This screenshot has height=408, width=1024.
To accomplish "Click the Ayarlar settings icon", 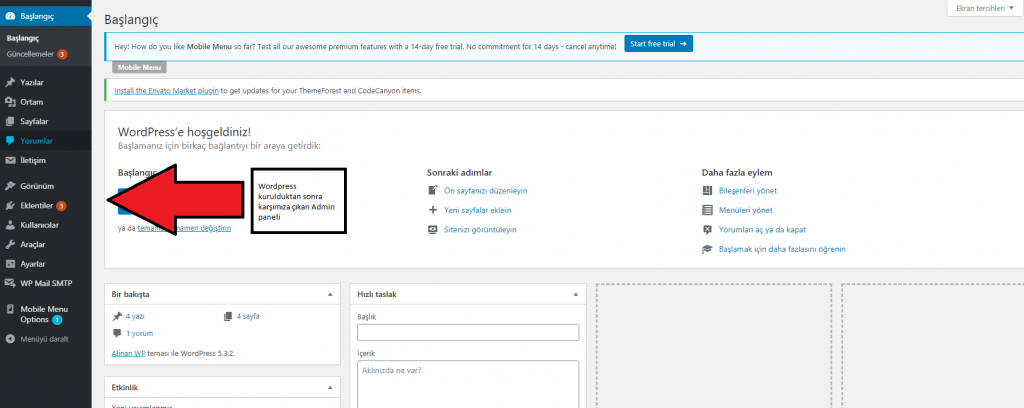I will click(x=10, y=264).
